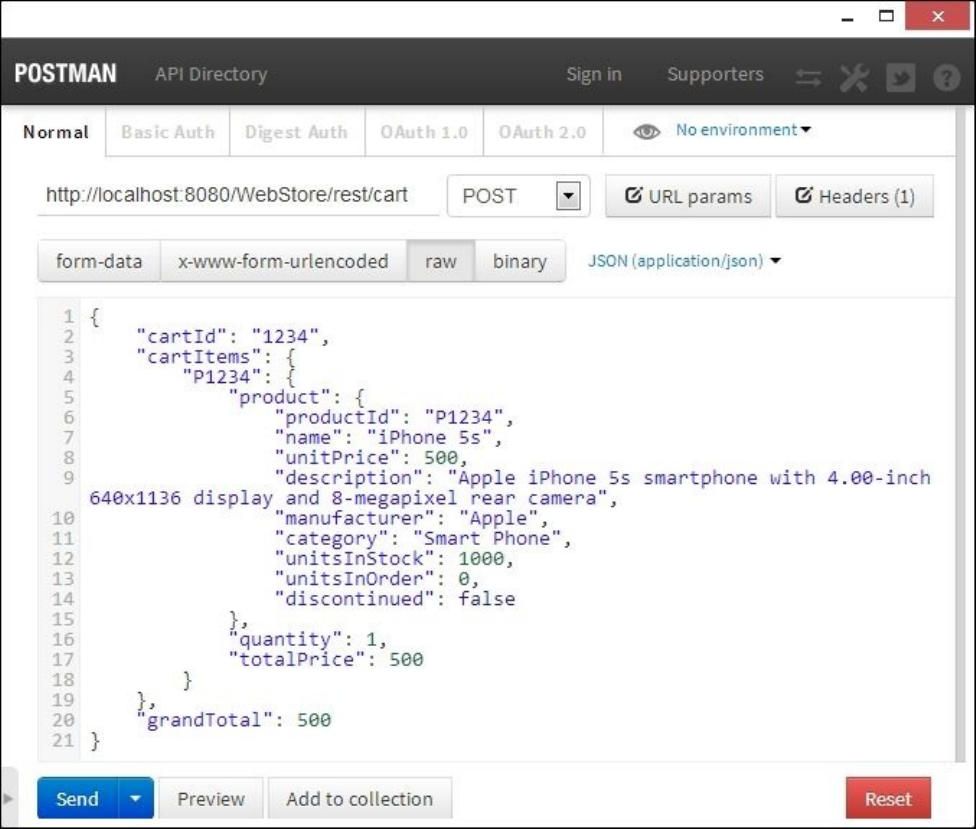Screen dimensions: 976x829
Task: Open Supporters link
Action: point(715,74)
